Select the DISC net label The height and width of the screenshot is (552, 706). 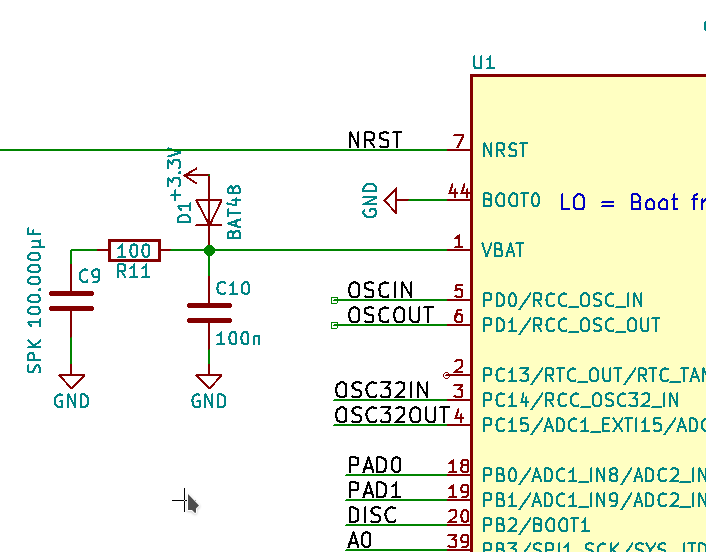pyautogui.click(x=372, y=515)
